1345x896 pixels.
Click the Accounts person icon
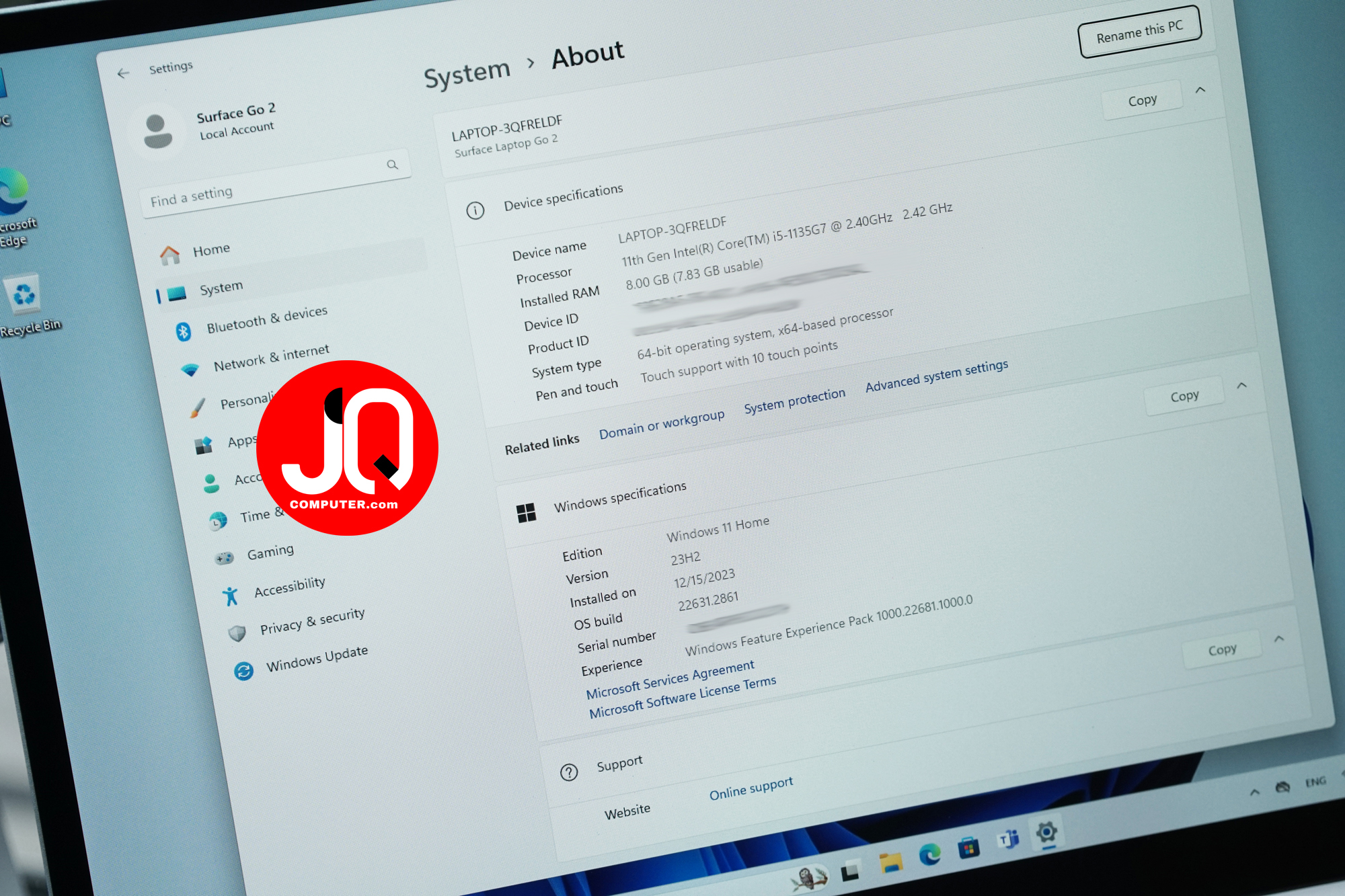pyautogui.click(x=211, y=483)
